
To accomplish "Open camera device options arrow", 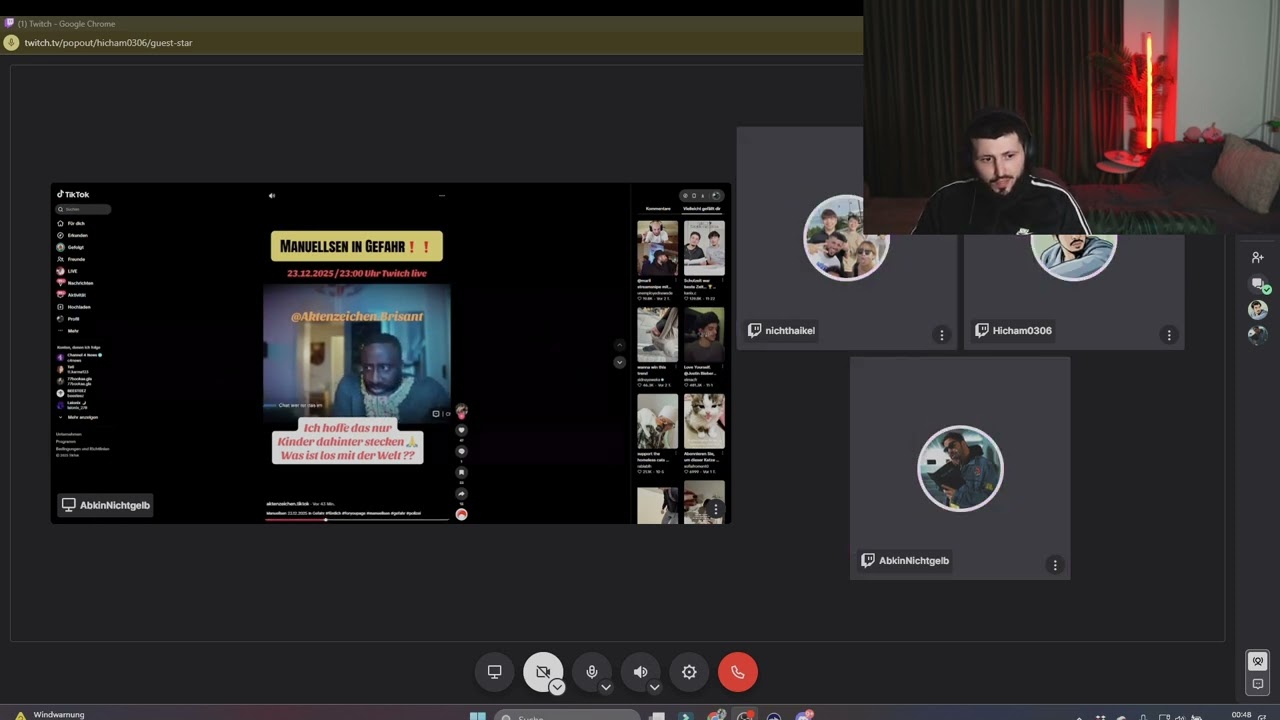I will pos(557,687).
